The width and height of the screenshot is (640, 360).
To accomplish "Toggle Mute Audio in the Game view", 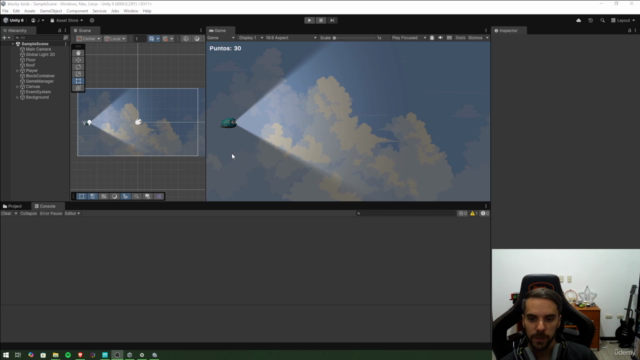I will click(440, 38).
